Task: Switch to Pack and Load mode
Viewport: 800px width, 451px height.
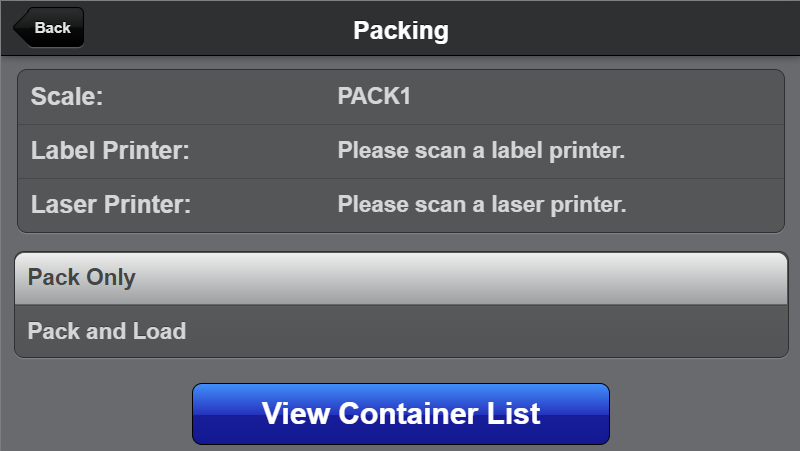Action: [x=107, y=331]
